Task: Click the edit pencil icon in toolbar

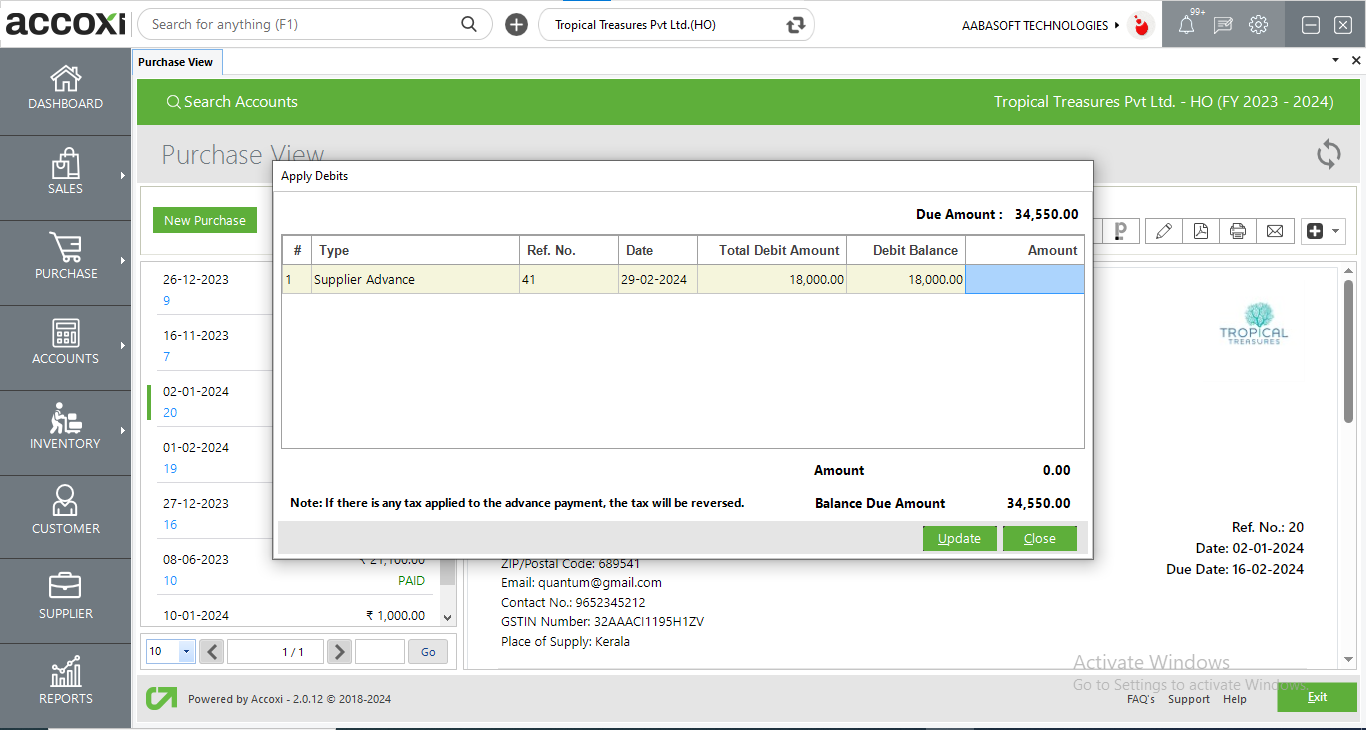Action: point(1163,231)
